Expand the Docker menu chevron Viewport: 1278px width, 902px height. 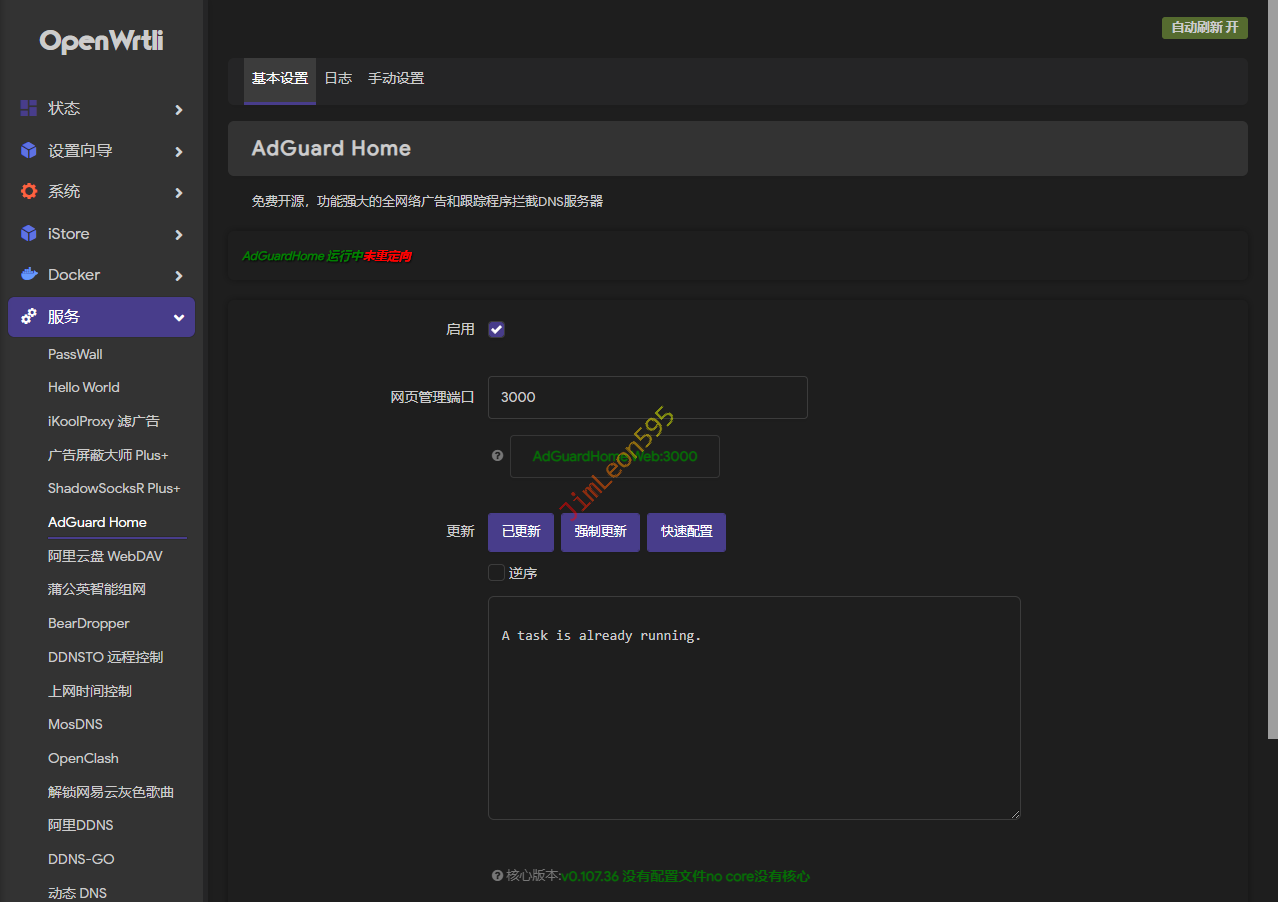179,275
